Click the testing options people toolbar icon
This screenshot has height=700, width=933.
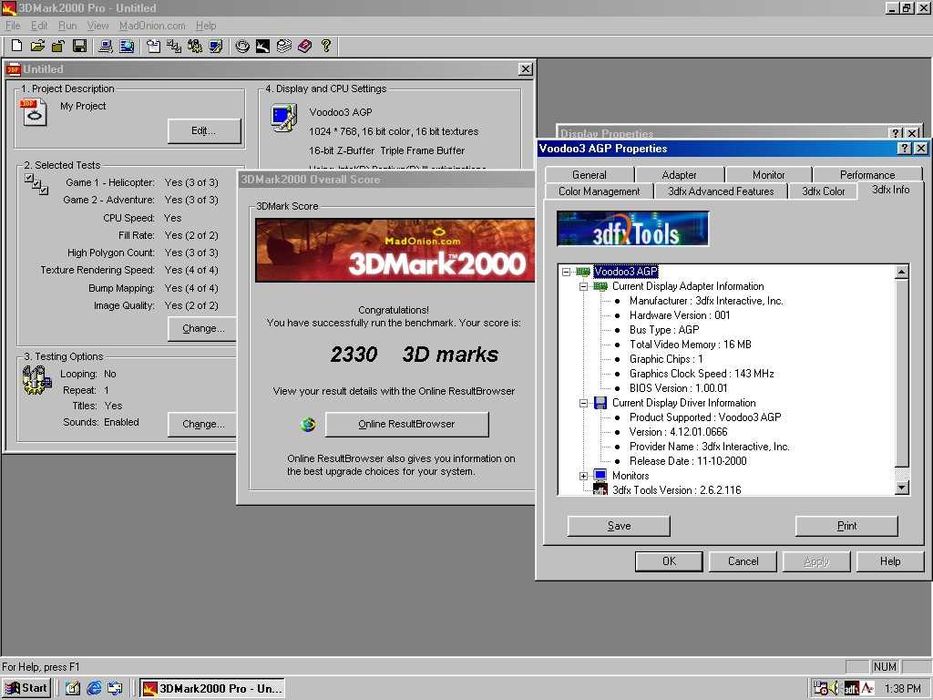(x=195, y=46)
